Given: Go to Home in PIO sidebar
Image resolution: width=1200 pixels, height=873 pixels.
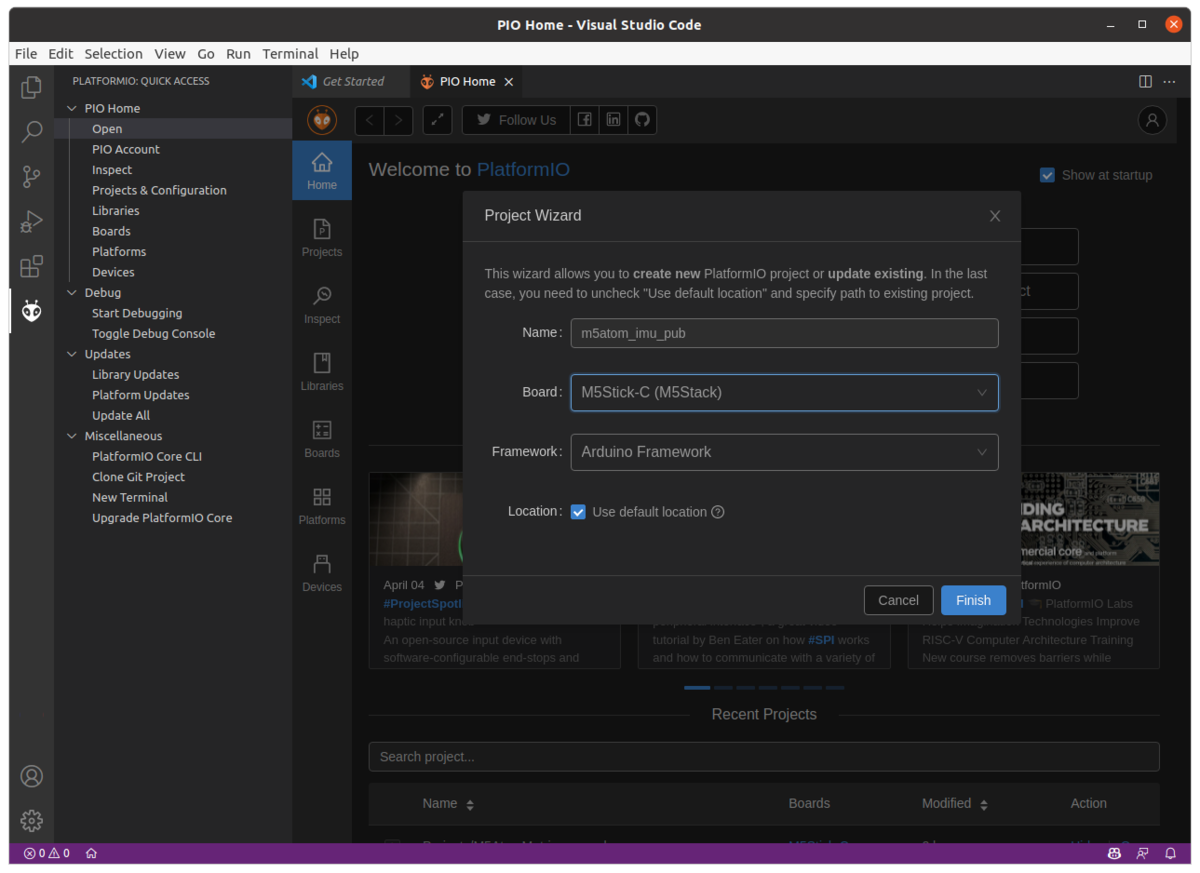Looking at the screenshot, I should point(322,171).
